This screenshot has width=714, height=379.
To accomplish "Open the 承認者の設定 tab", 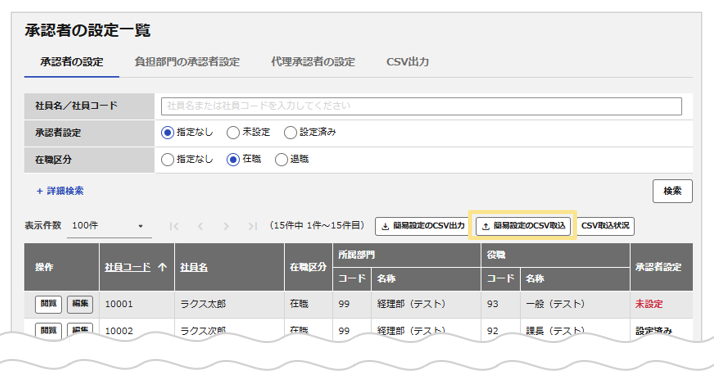I will point(71,62).
